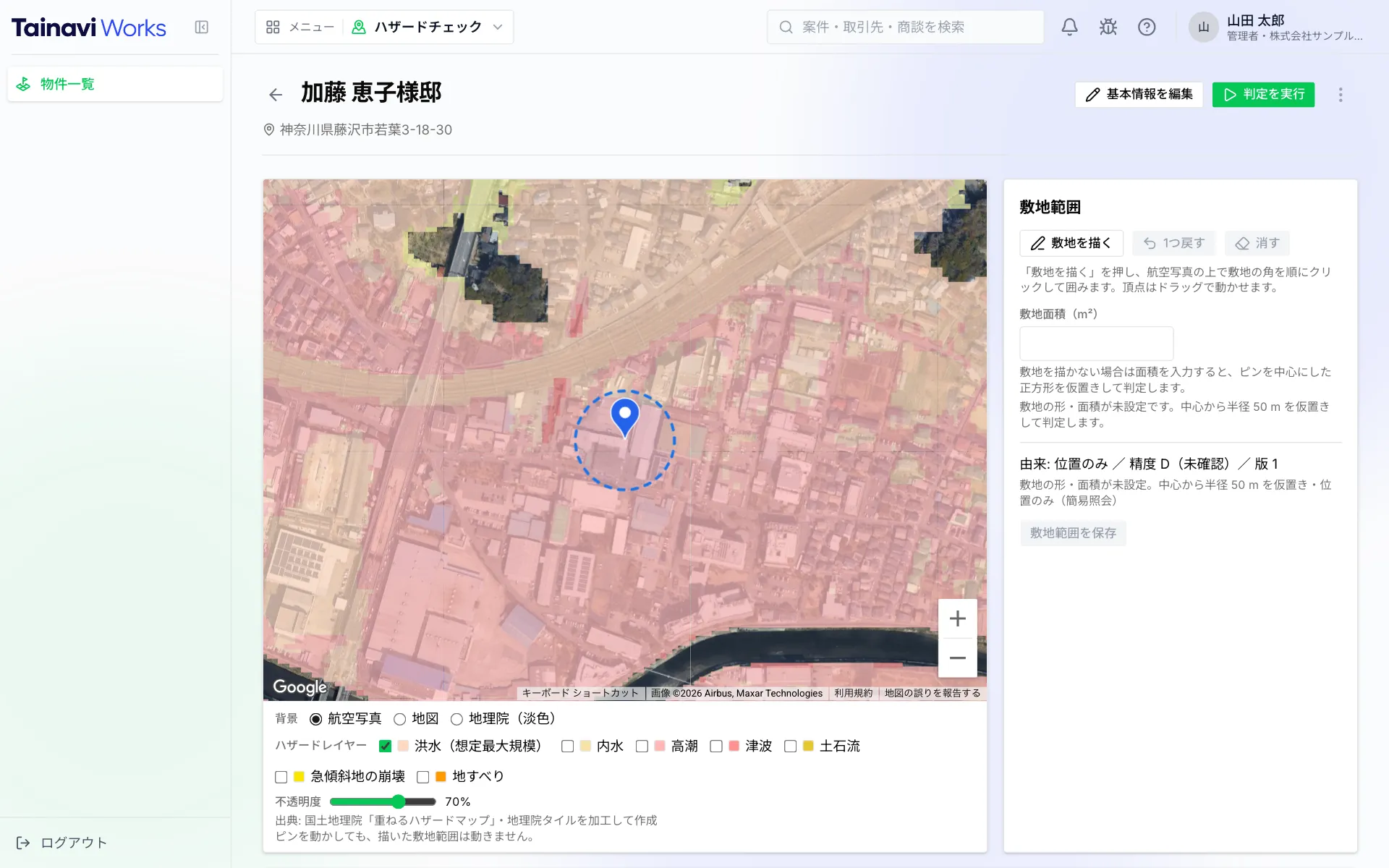Click 敷地を描く button
This screenshot has width=1389, height=868.
1071,243
